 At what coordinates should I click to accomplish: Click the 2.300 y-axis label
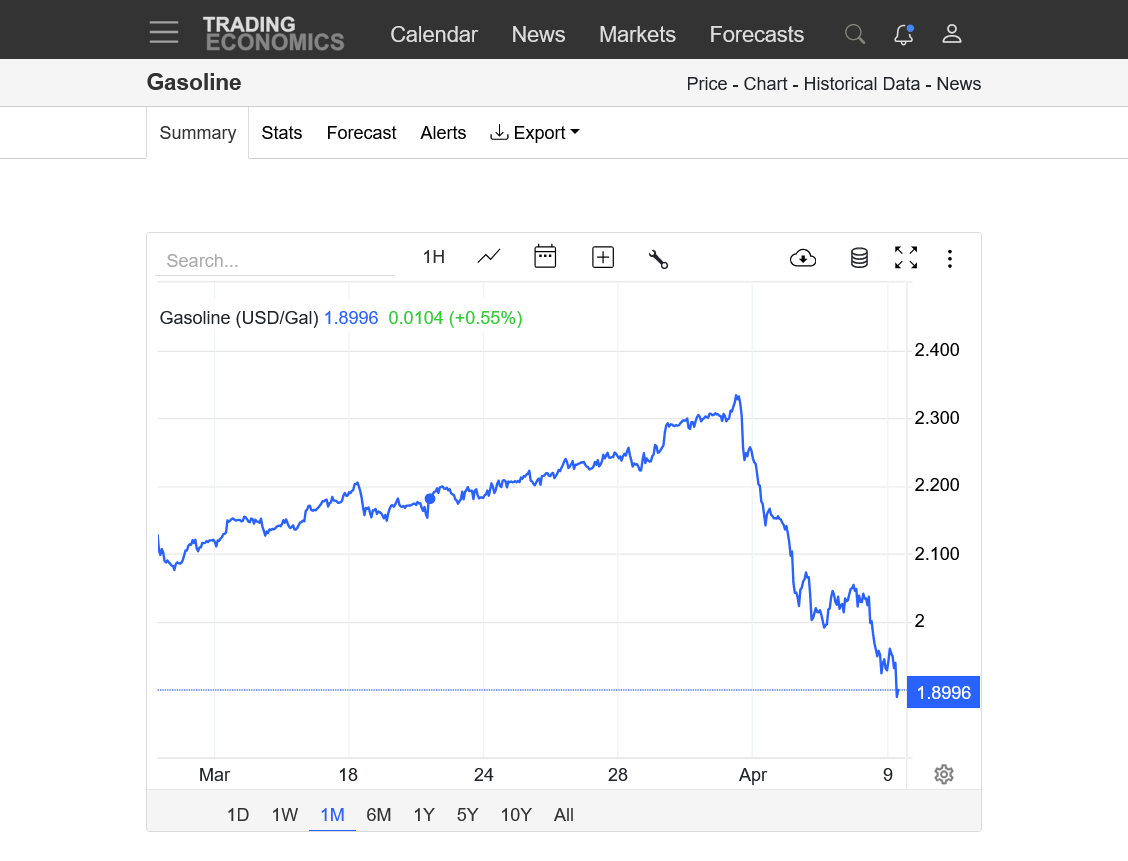[937, 418]
